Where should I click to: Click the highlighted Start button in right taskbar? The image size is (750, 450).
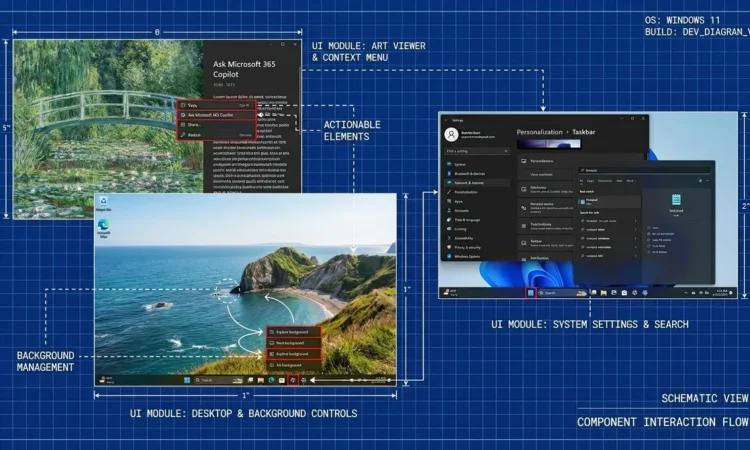click(x=529, y=293)
